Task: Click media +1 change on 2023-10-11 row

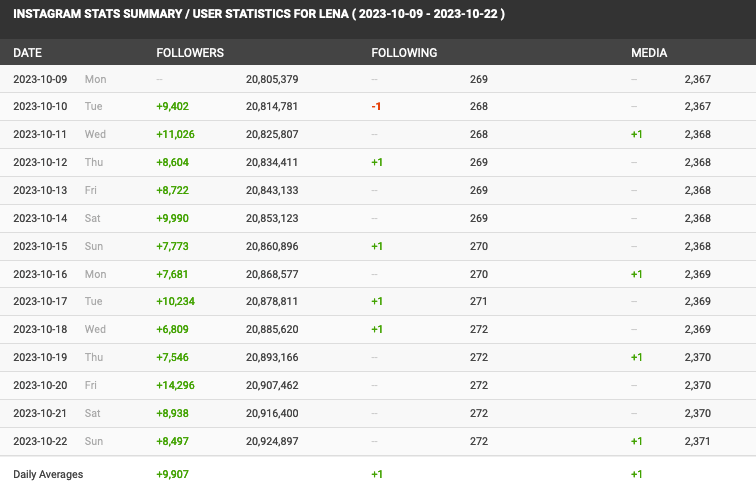Action: 636,134
